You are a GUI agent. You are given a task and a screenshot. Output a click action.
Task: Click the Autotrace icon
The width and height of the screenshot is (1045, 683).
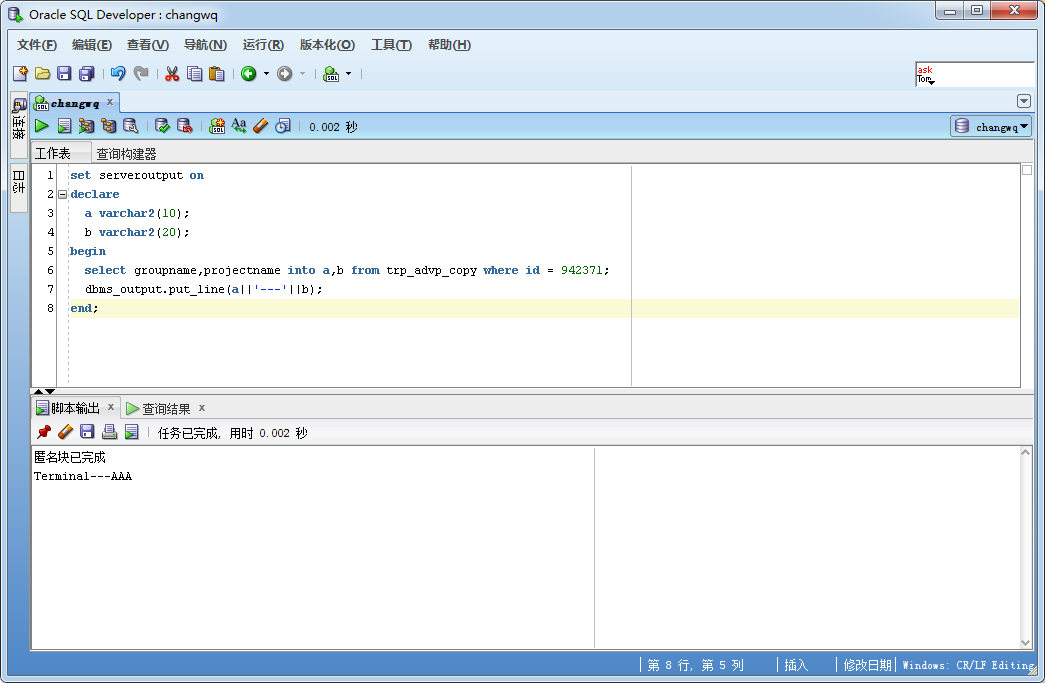pyautogui.click(x=86, y=126)
